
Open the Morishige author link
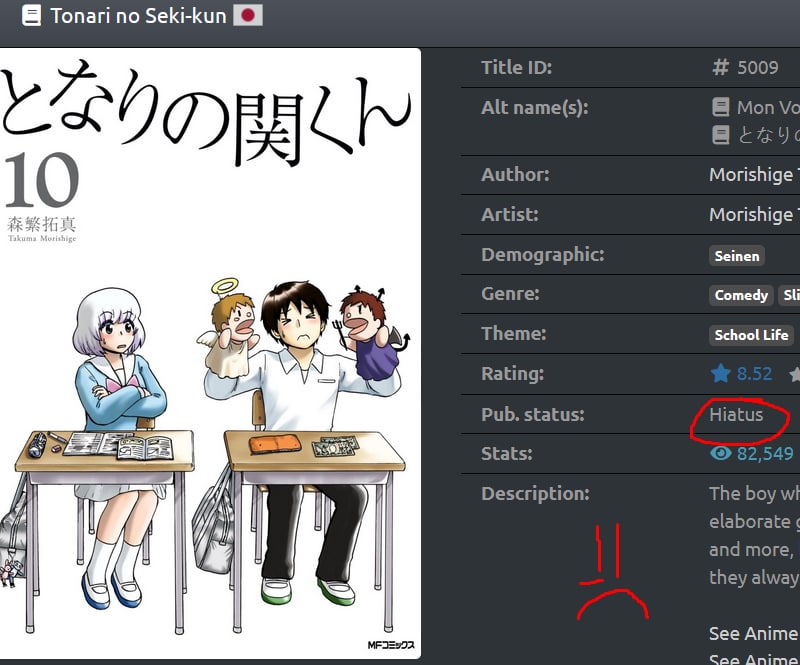point(754,175)
